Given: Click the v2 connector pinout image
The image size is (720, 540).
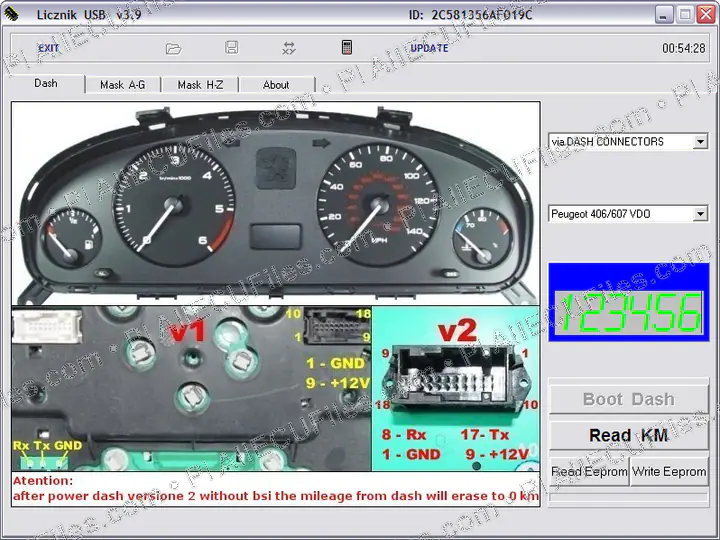Looking at the screenshot, I should tap(456, 388).
